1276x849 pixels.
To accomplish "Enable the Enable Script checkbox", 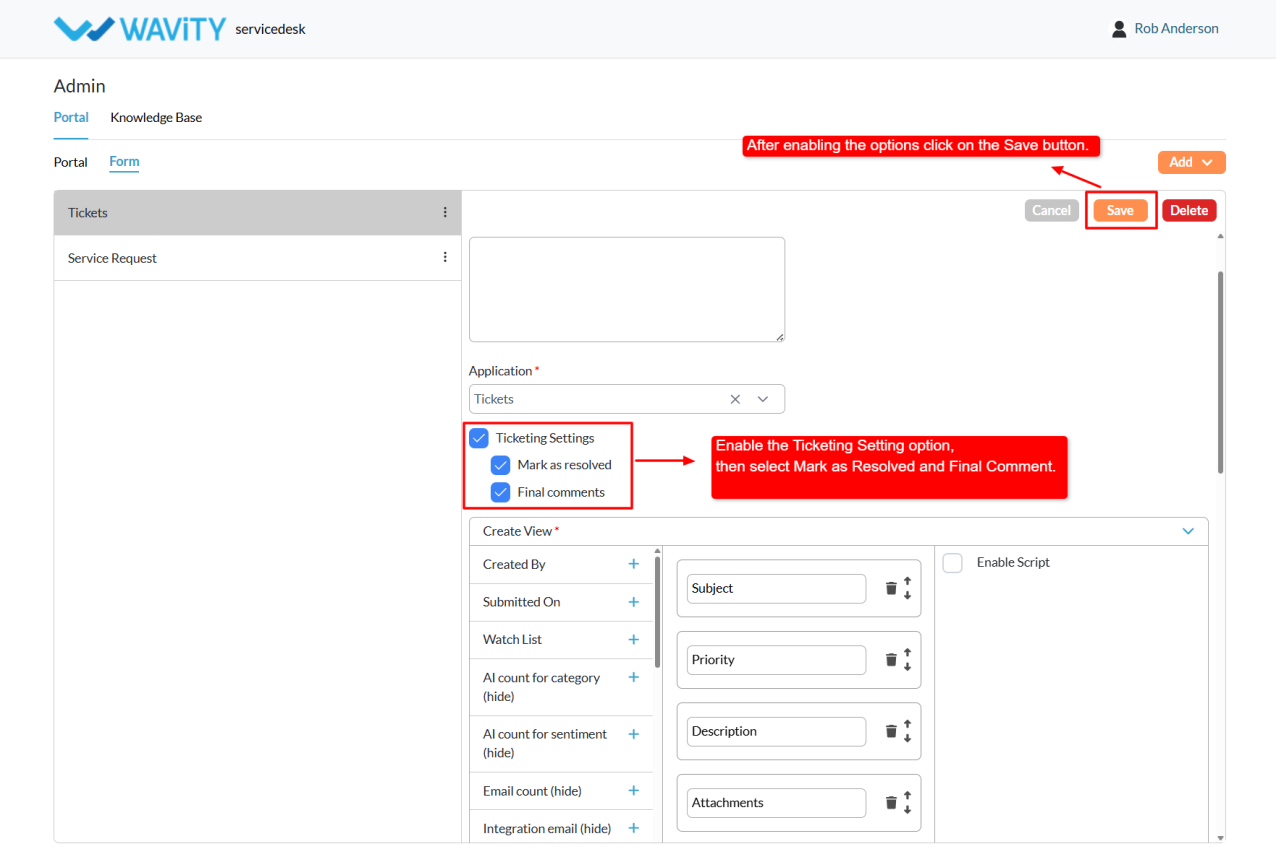I will pos(953,563).
